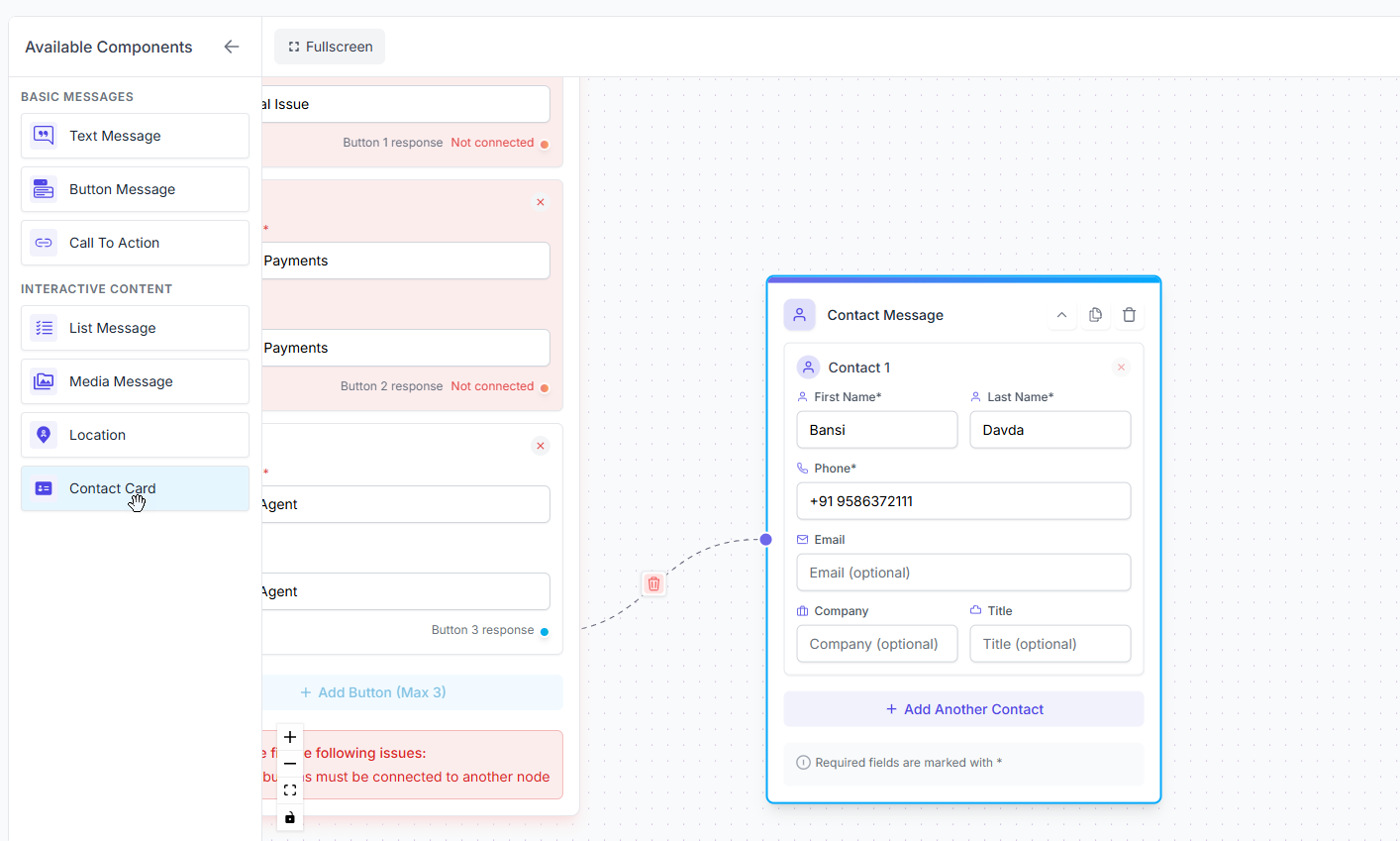This screenshot has height=841, width=1400.
Task: Click the Button 3 response connection point
Action: pyautogui.click(x=545, y=630)
